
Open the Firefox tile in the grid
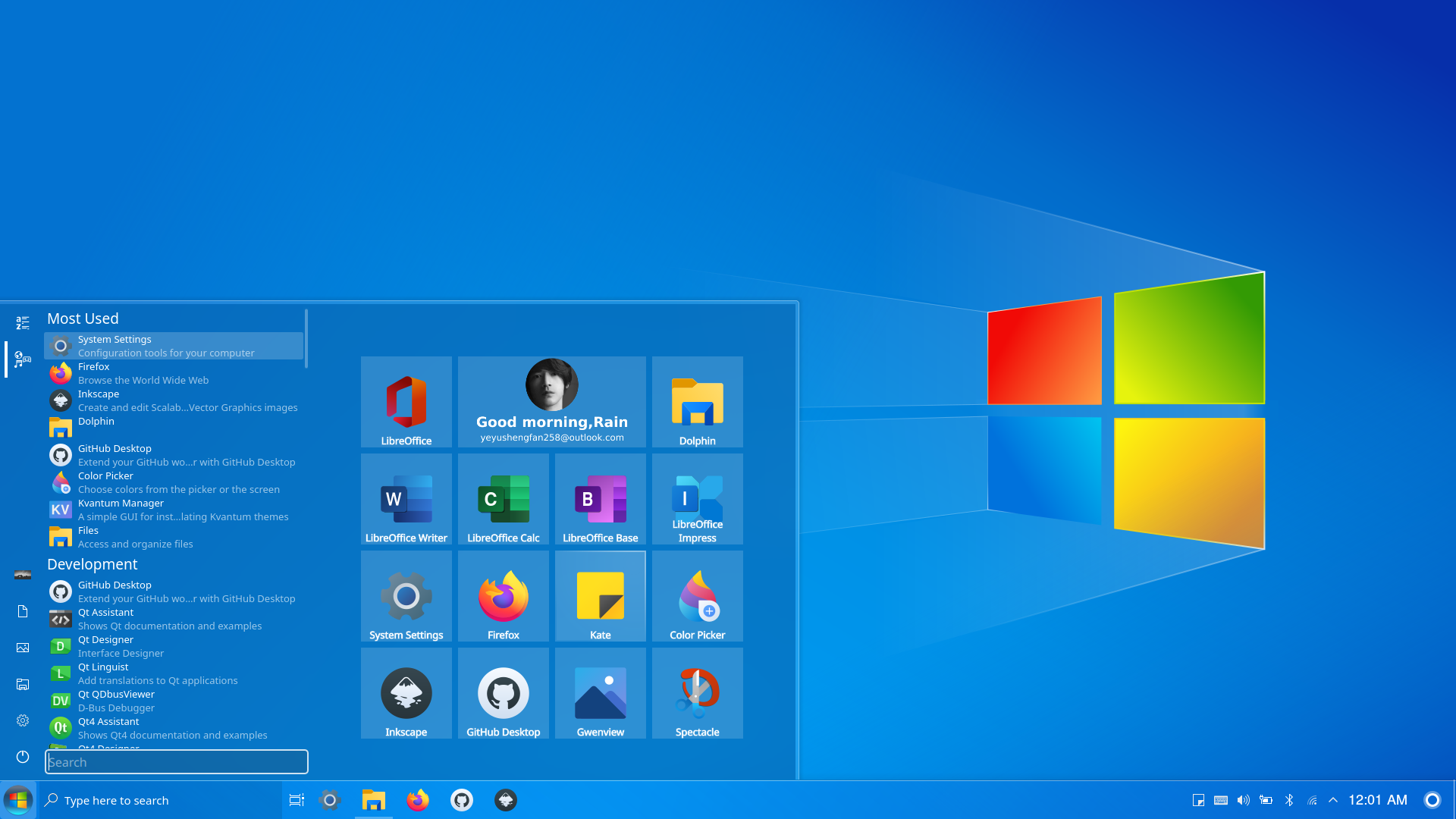point(504,596)
